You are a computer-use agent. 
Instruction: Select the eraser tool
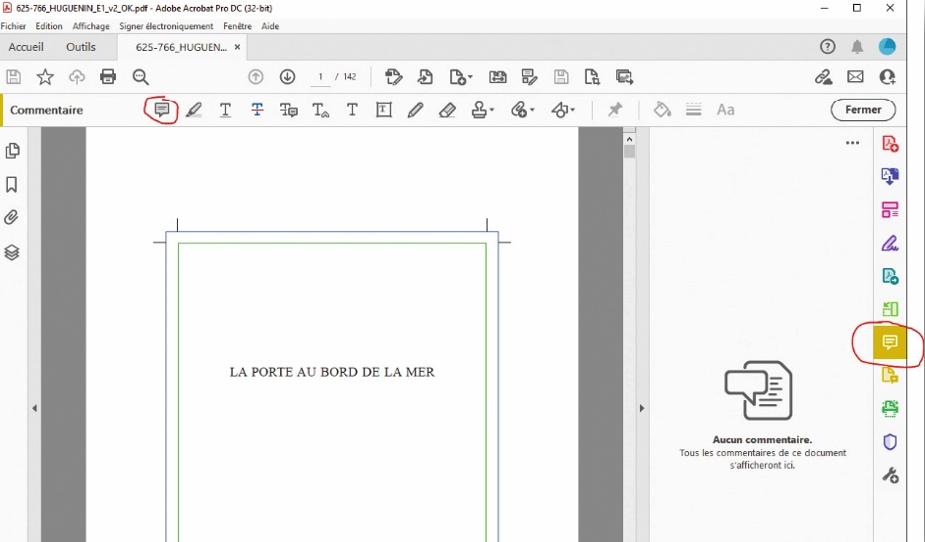pos(448,110)
